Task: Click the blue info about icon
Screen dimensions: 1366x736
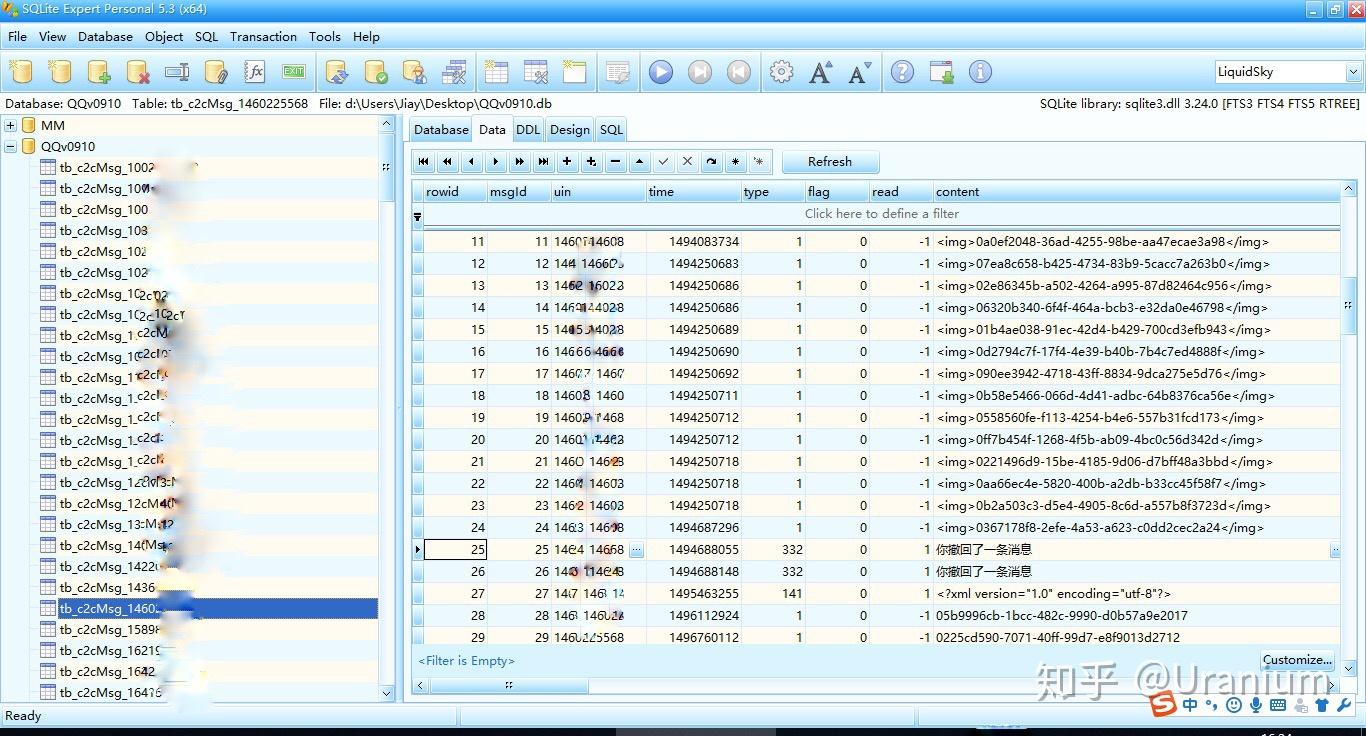Action: click(x=981, y=72)
